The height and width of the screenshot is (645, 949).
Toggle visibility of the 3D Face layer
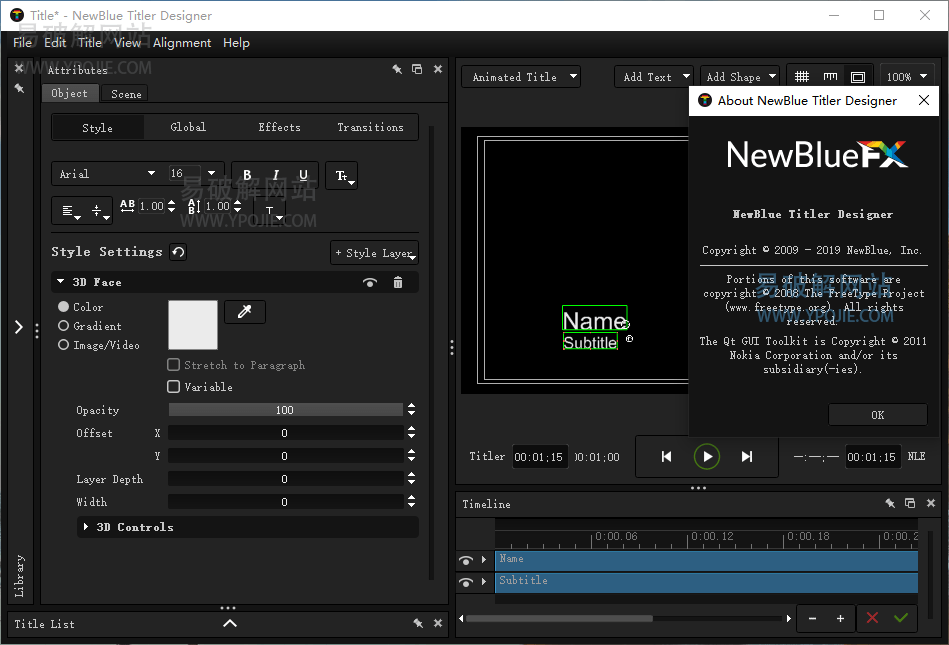tap(370, 283)
